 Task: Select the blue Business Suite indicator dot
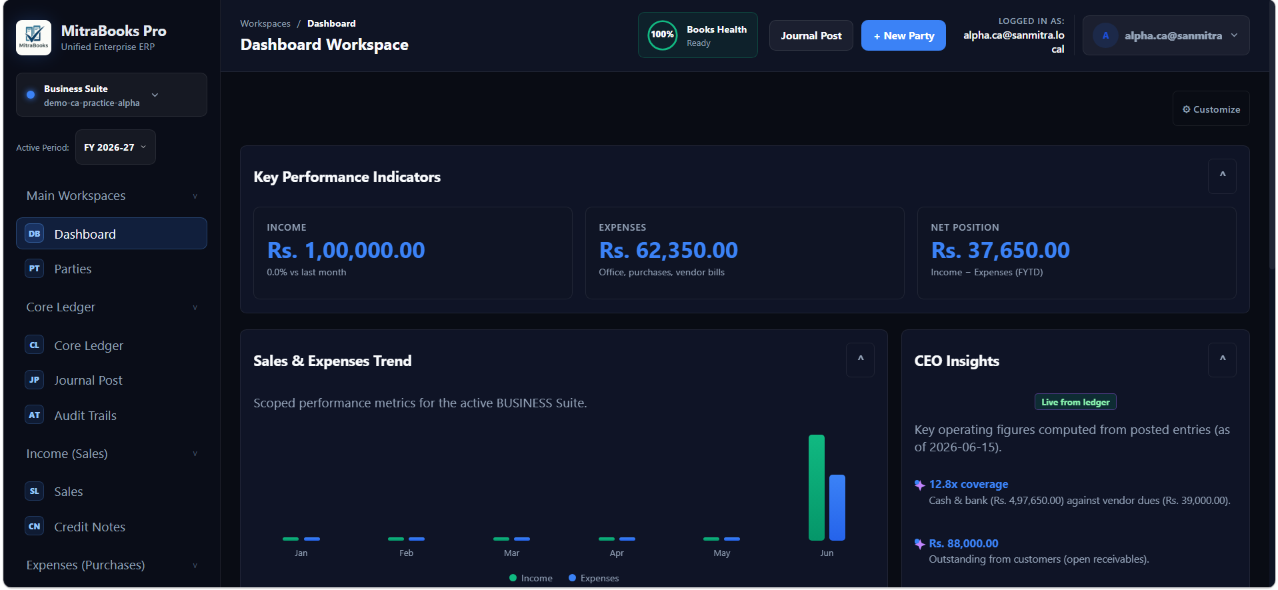coord(30,95)
